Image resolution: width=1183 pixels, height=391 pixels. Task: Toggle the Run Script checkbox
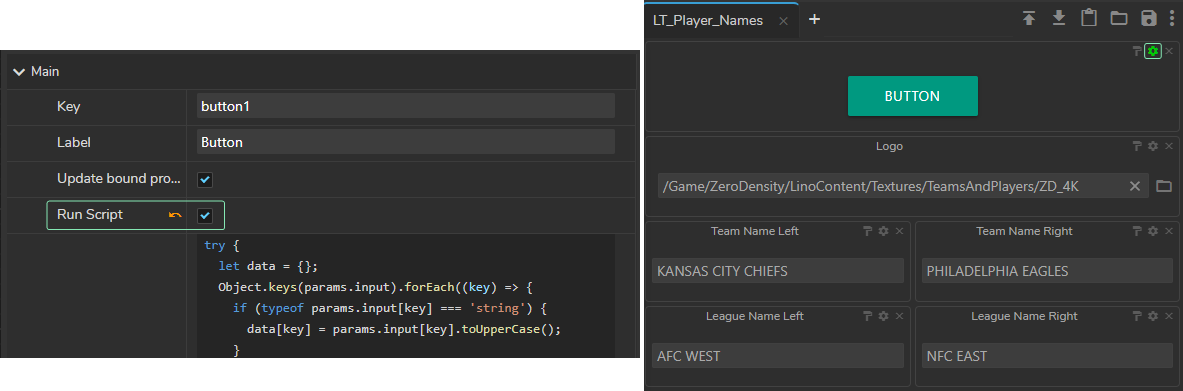[205, 216]
